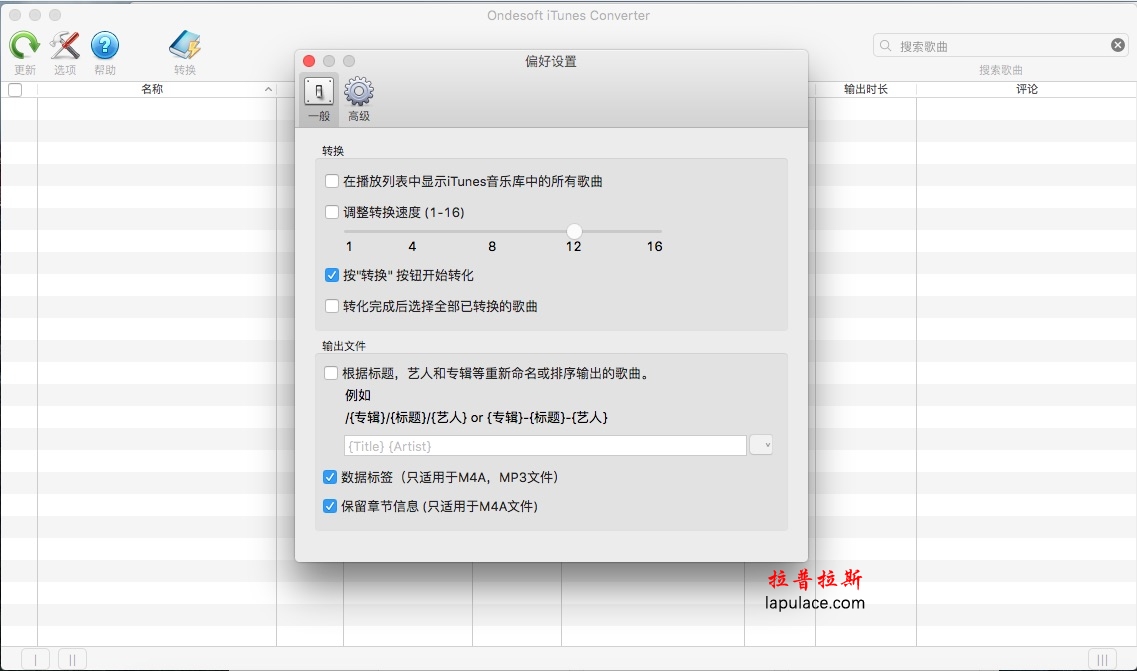The height and width of the screenshot is (671, 1137).
Task: Click the magnifier icon in search box
Action: click(885, 46)
